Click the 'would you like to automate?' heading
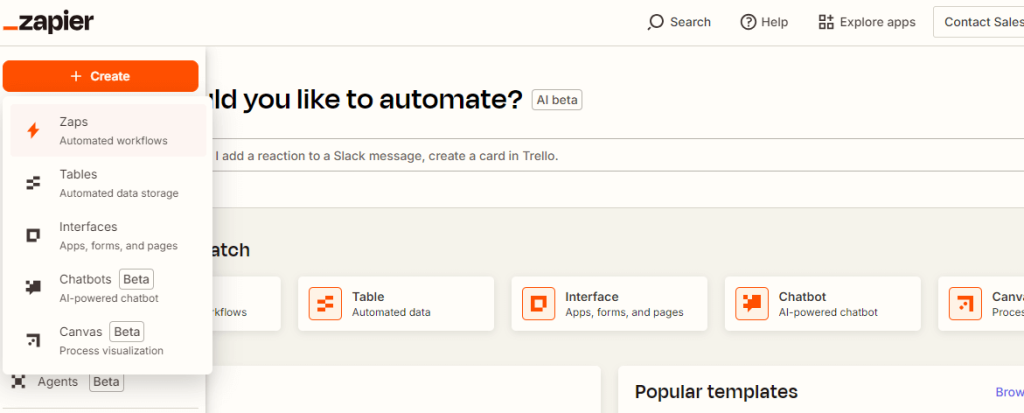 click(x=364, y=100)
